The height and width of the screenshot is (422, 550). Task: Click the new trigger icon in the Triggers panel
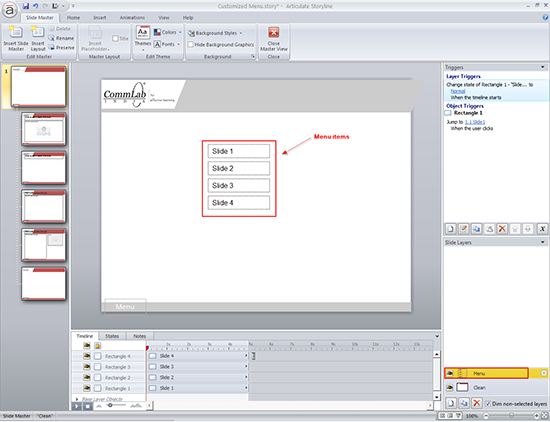click(x=451, y=229)
